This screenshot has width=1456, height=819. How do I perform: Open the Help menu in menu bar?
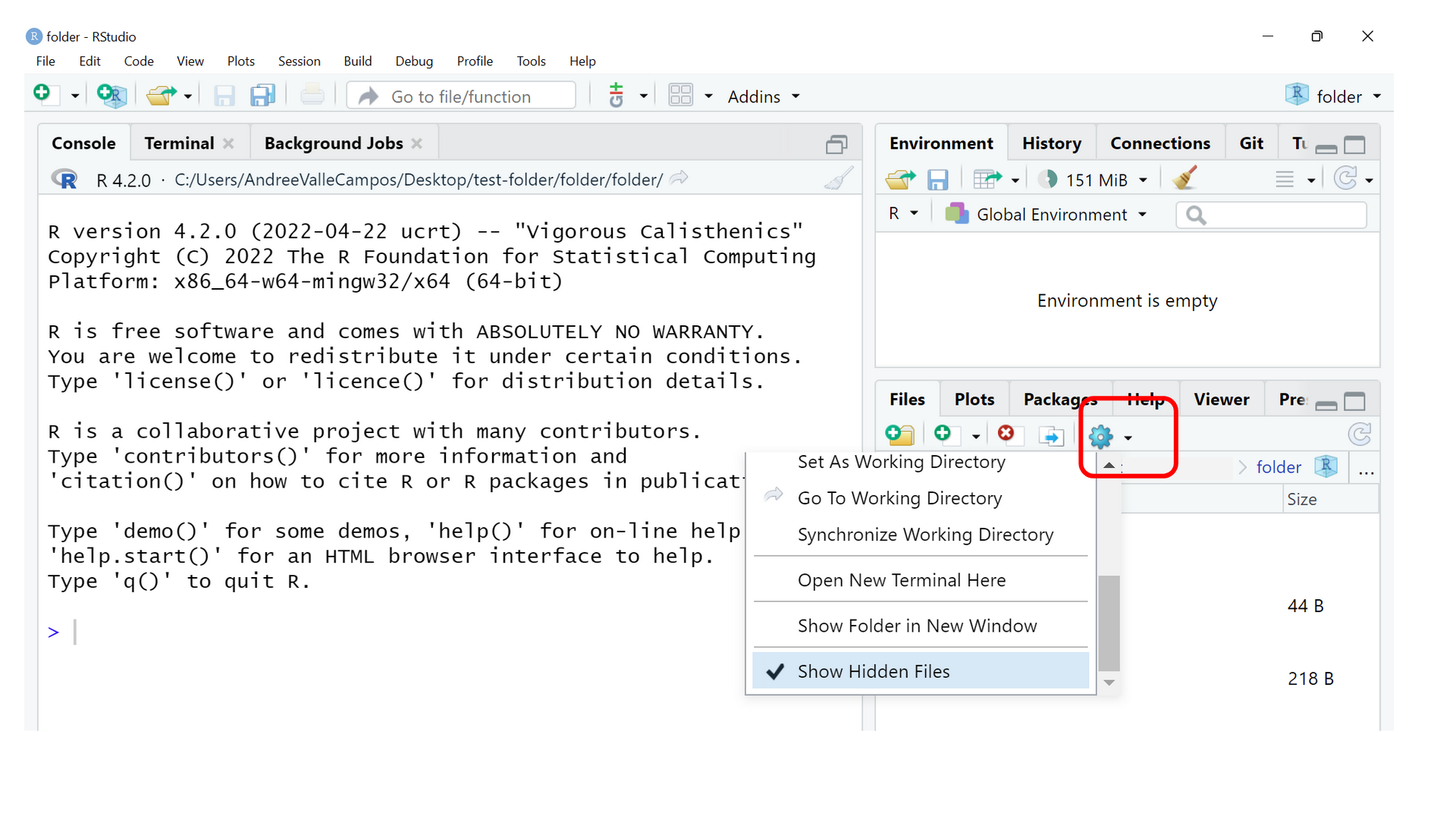(x=582, y=61)
